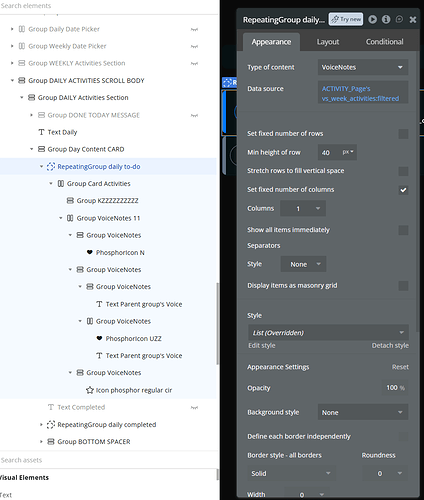This screenshot has height=500, width=424.
Task: Click the Try new button
Action: click(x=346, y=19)
